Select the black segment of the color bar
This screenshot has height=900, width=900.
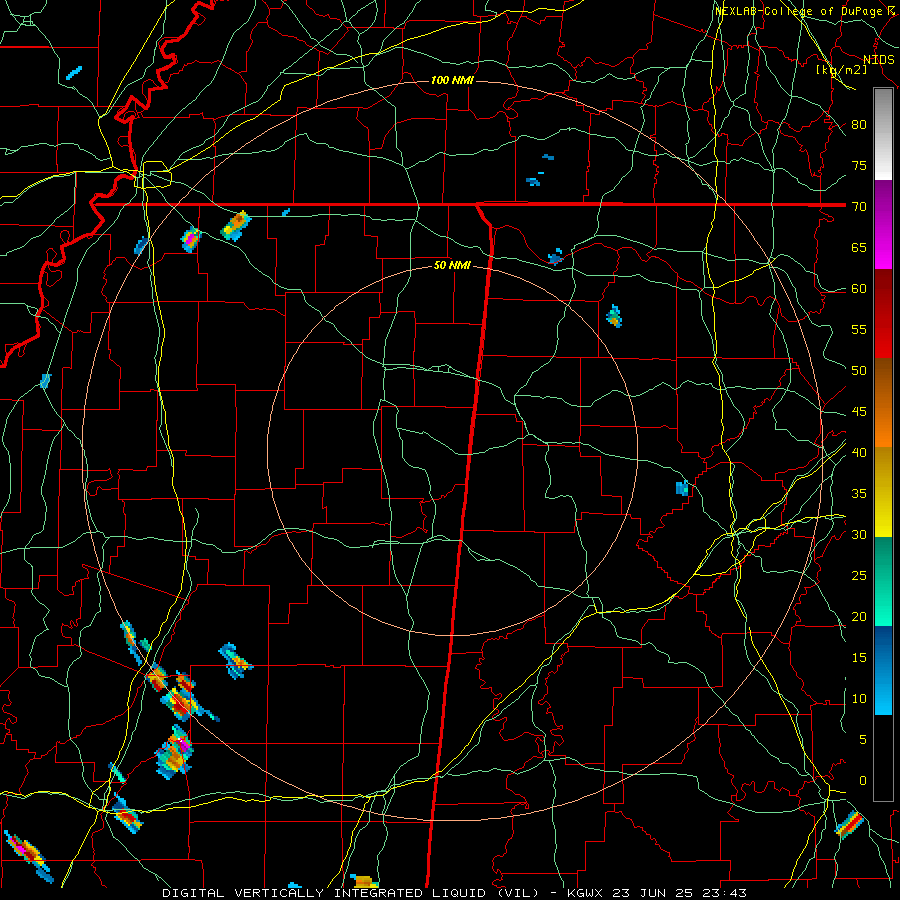pyautogui.click(x=883, y=758)
